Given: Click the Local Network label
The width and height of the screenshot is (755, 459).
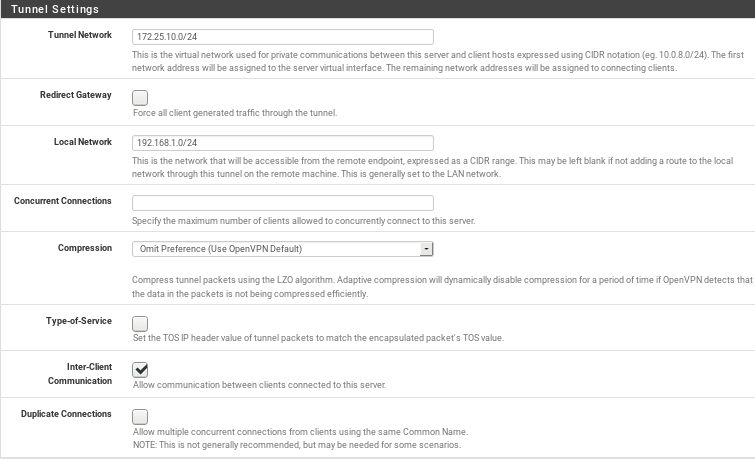Looking at the screenshot, I should [x=83, y=142].
